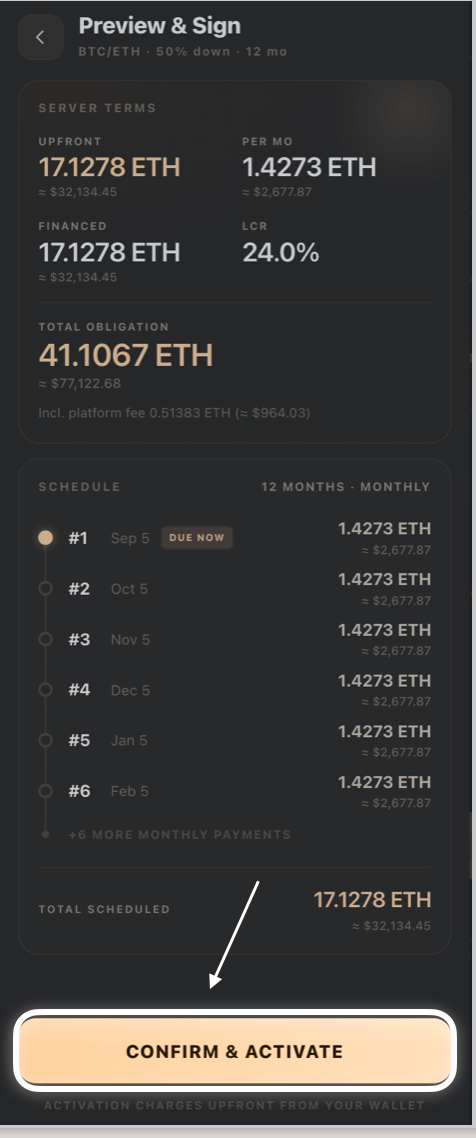476x1138 pixels.
Task: Select the timeline marker for payment #5
Action: point(45,740)
